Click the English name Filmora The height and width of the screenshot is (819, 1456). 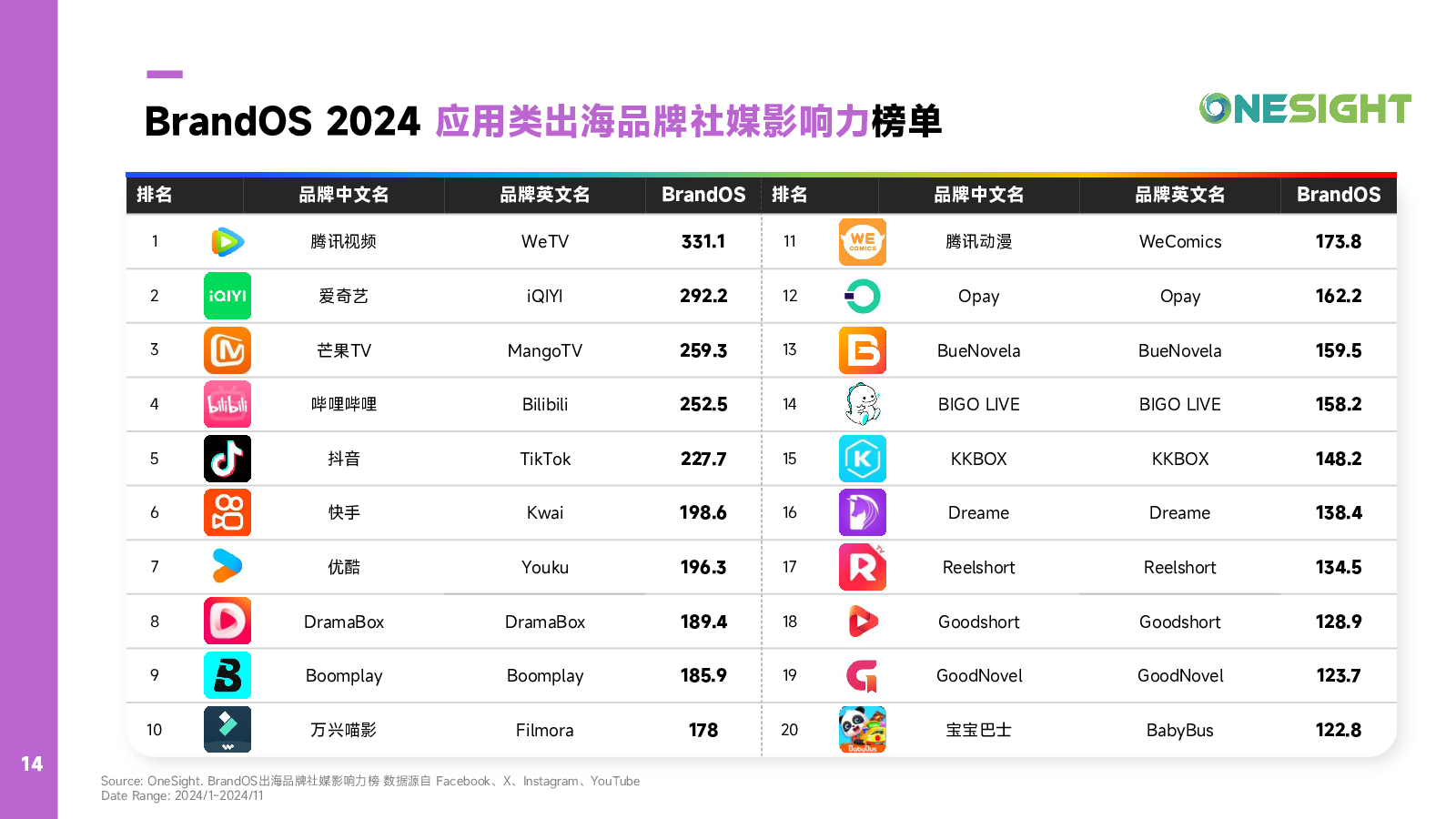545,730
